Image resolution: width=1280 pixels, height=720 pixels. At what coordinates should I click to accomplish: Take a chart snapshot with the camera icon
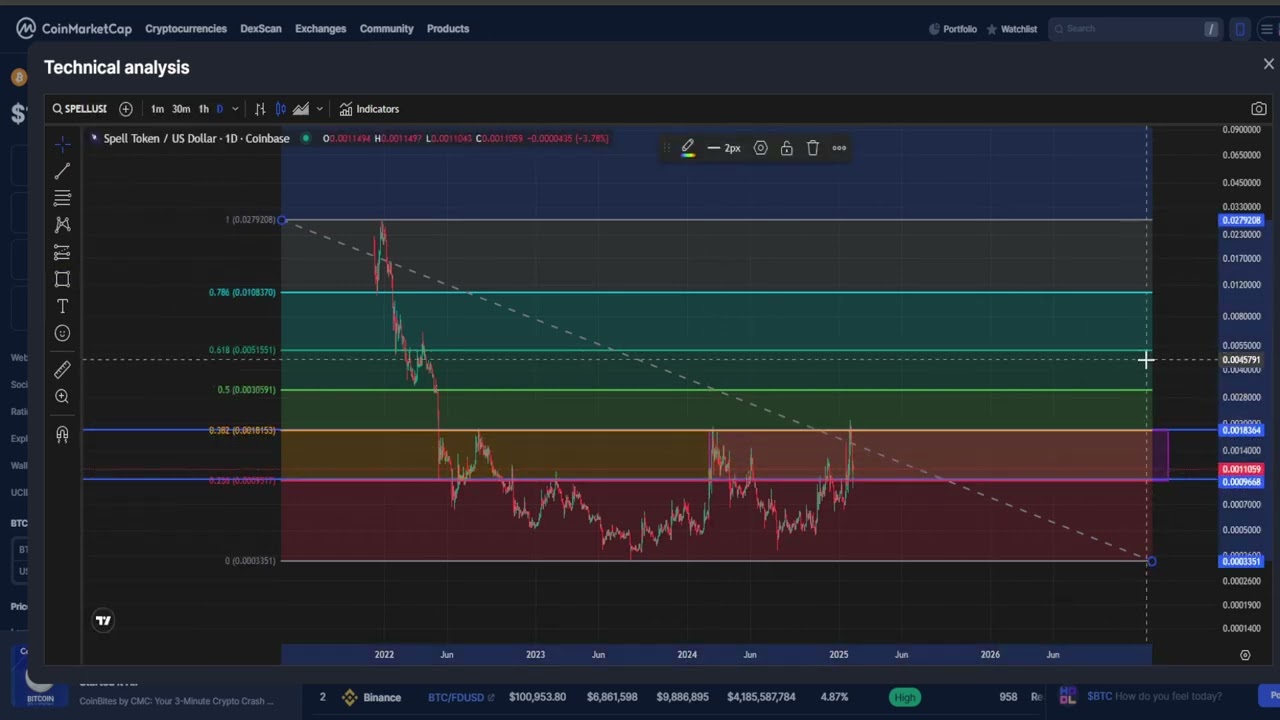tap(1259, 109)
